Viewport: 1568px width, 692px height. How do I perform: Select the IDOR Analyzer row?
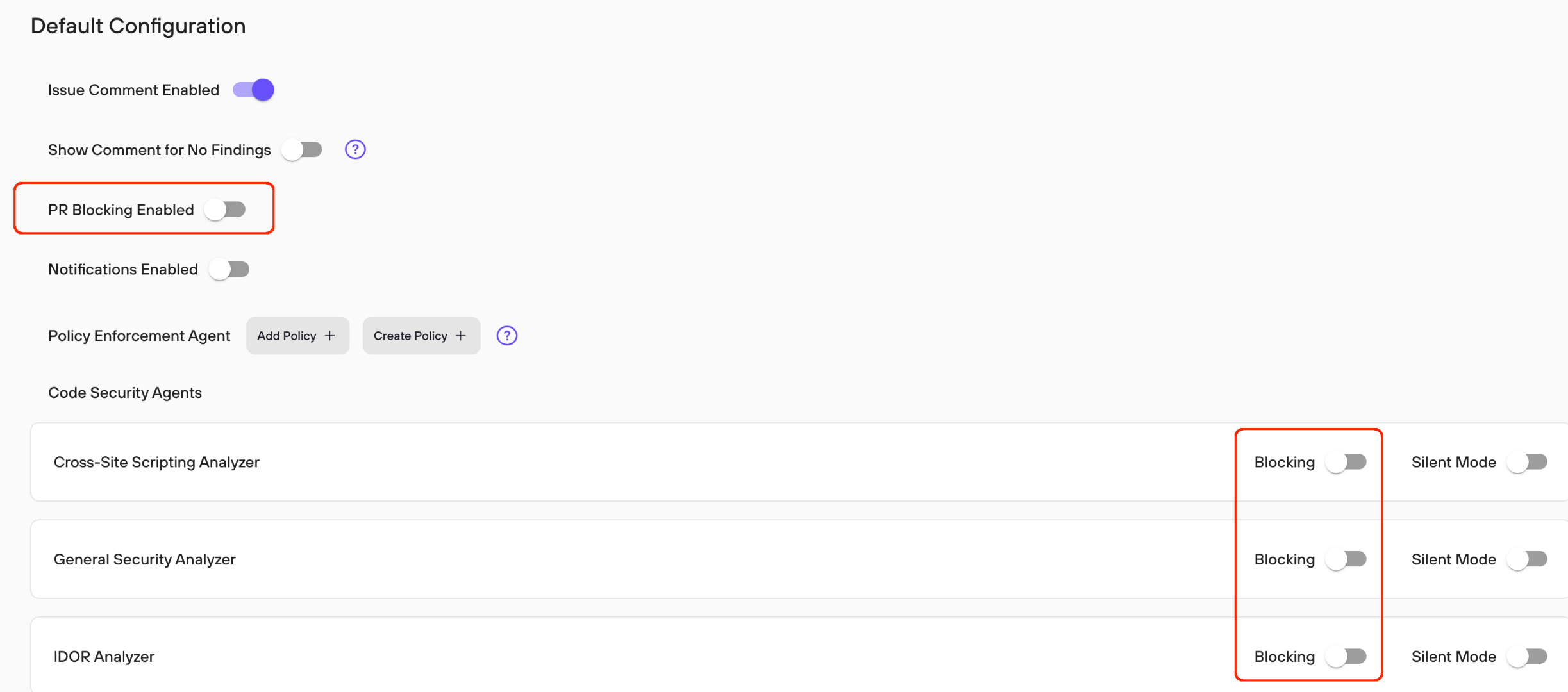coord(799,655)
